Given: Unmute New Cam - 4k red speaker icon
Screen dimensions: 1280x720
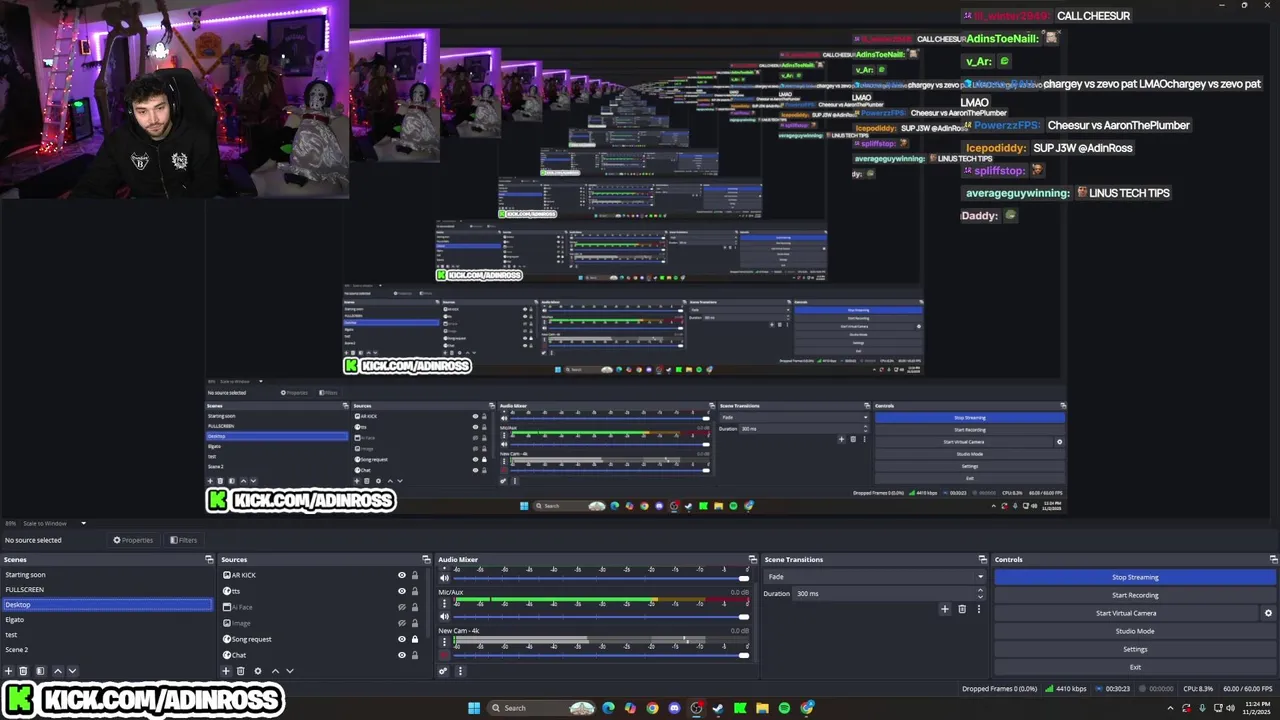Looking at the screenshot, I should click(x=444, y=655).
